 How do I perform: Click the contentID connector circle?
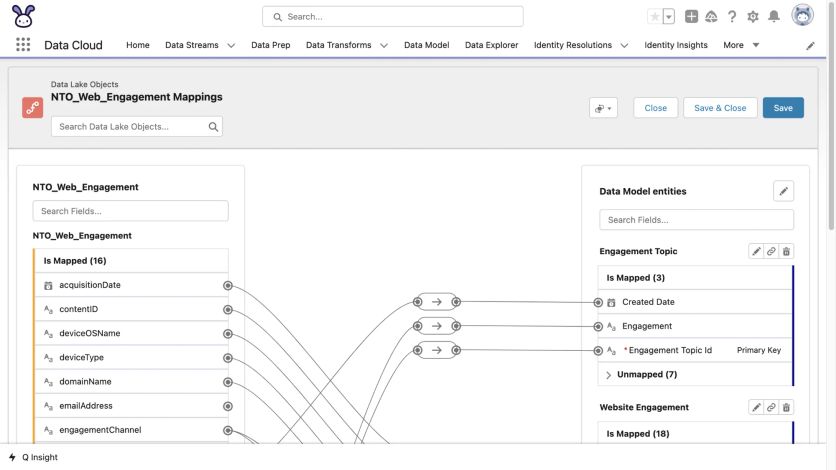pyautogui.click(x=228, y=310)
